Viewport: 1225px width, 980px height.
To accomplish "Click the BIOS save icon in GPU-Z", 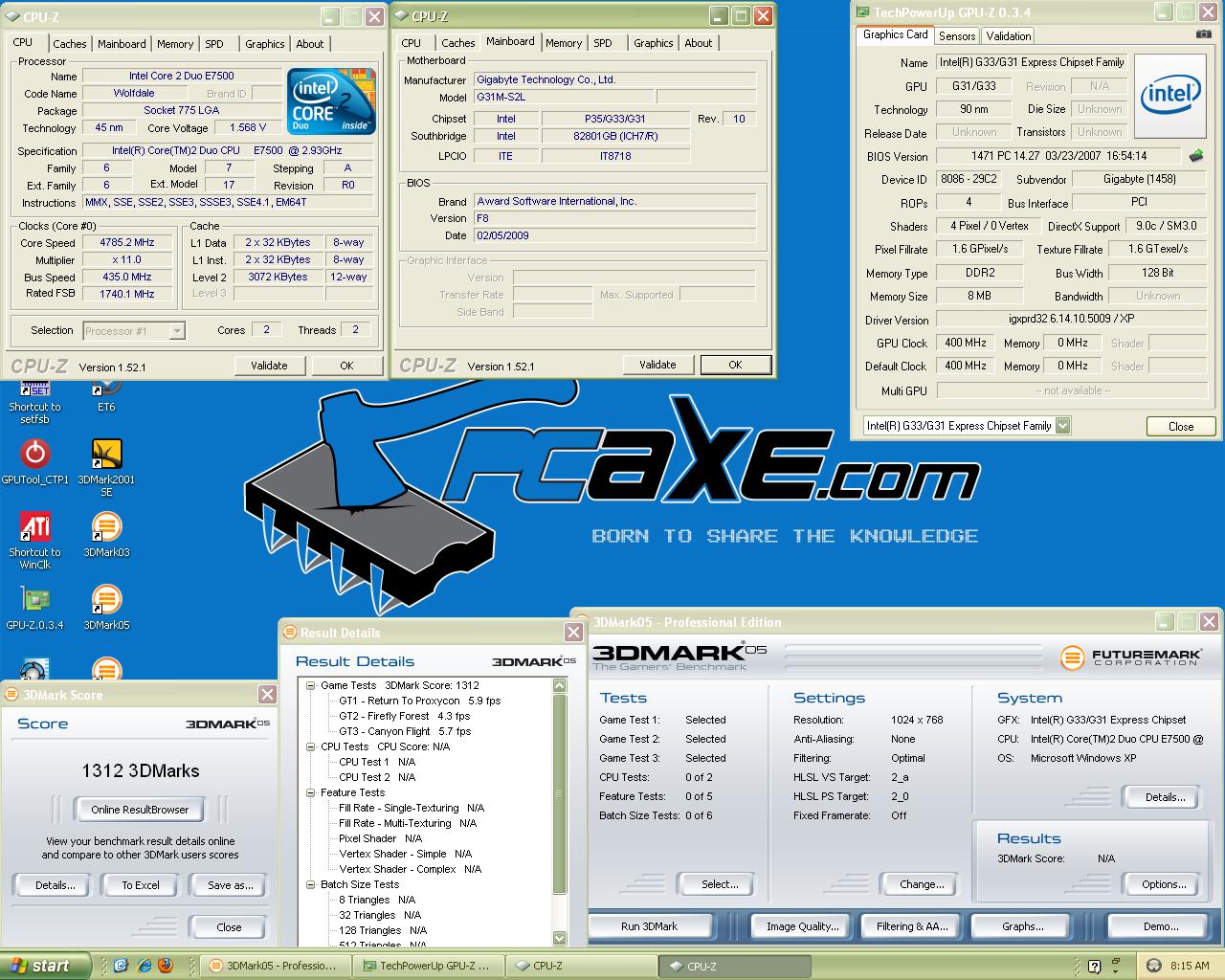I will [1196, 156].
